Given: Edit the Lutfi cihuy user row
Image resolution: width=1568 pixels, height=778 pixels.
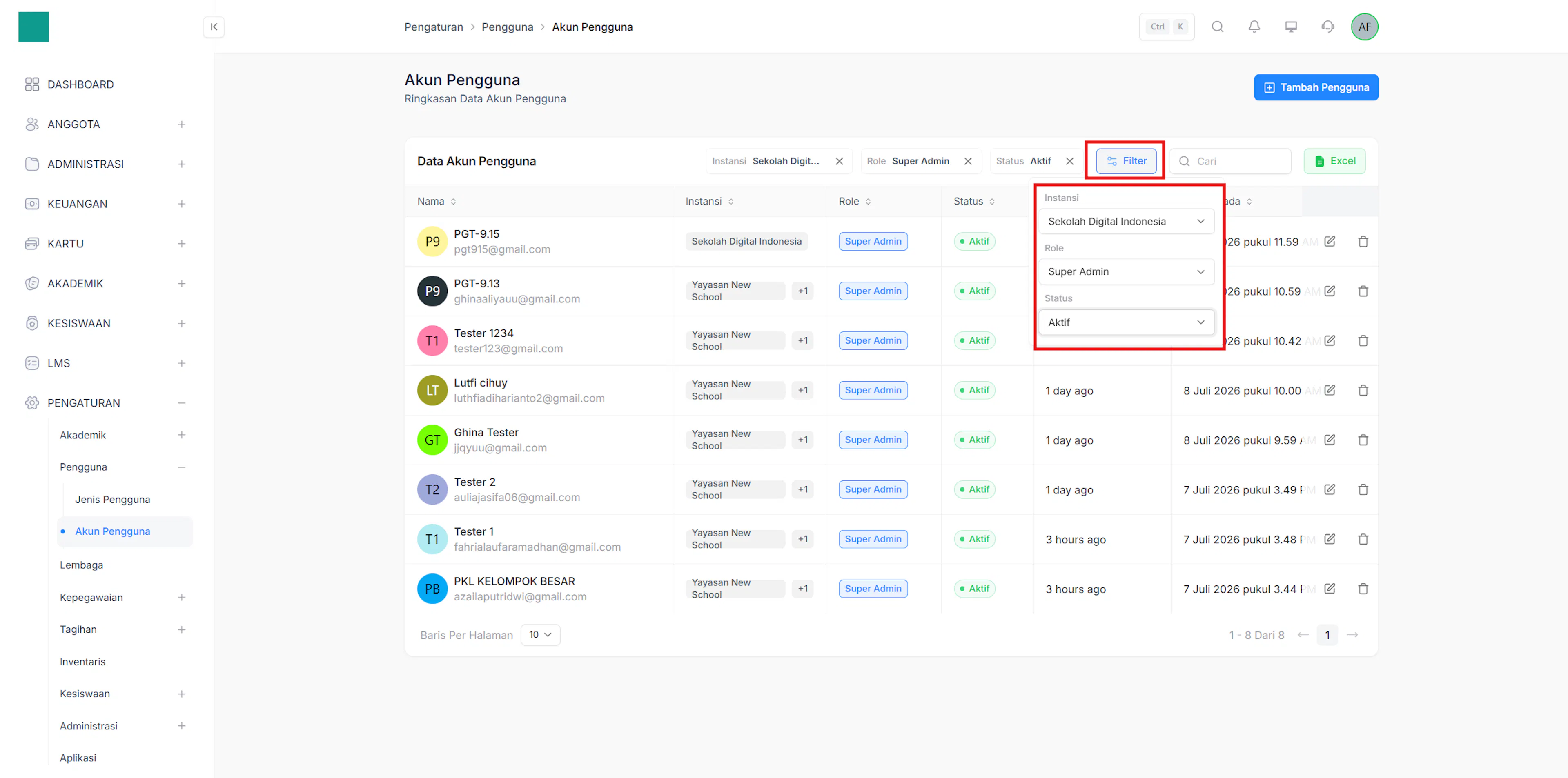Looking at the screenshot, I should click(1330, 390).
